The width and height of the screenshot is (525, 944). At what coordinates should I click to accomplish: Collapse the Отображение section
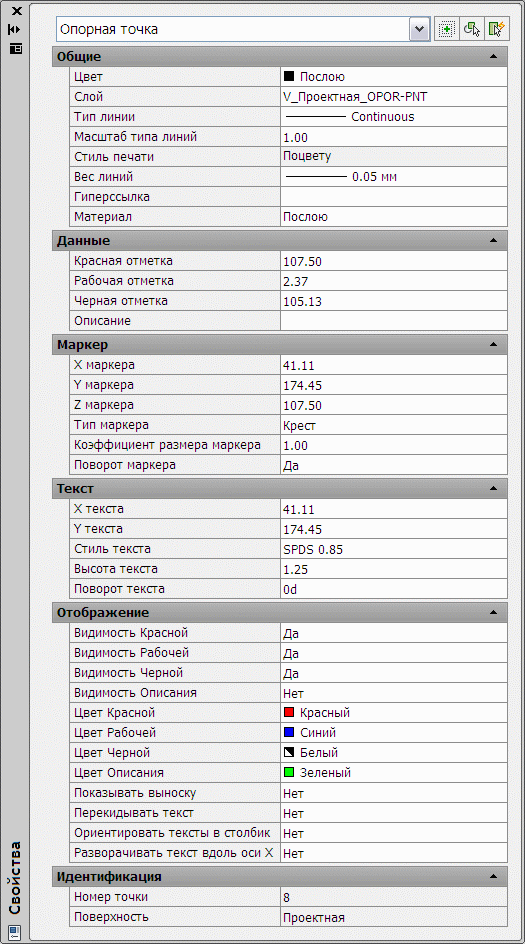point(494,613)
